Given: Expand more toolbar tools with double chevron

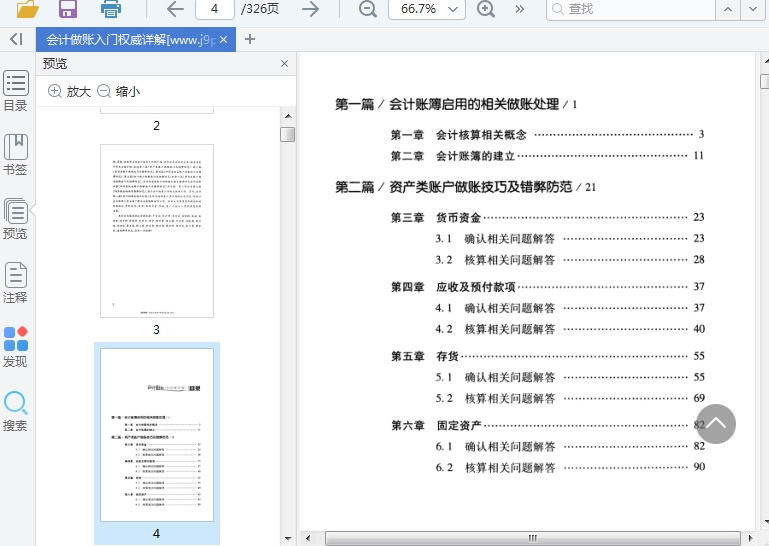Looking at the screenshot, I should 520,9.
